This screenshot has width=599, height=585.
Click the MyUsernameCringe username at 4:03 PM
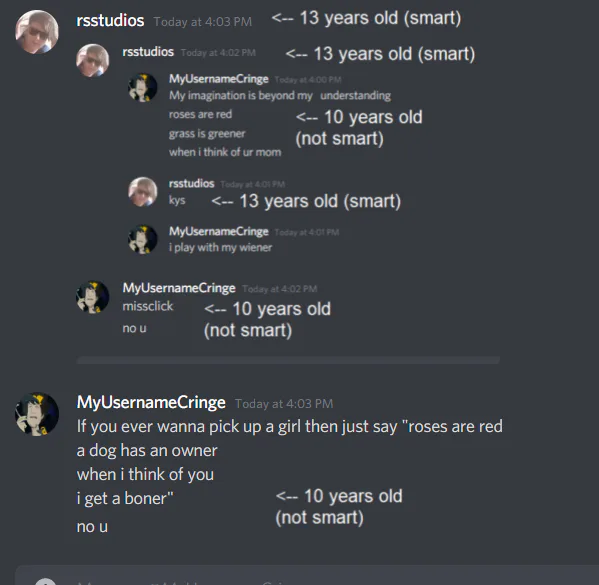coord(151,403)
